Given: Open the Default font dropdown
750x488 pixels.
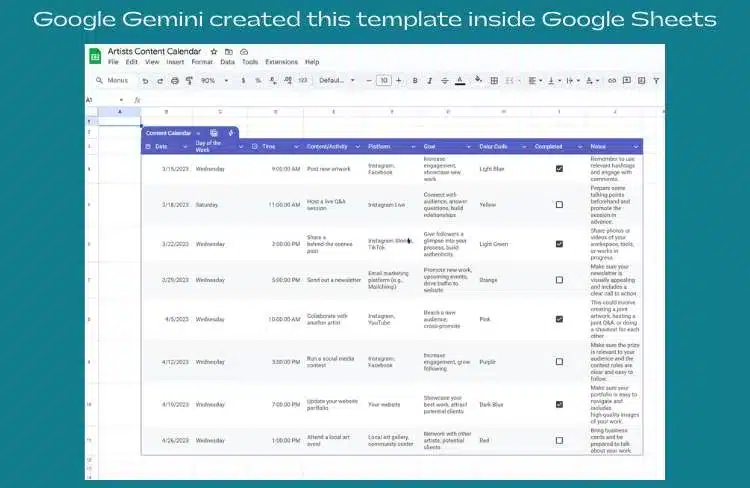Looking at the screenshot, I should 337,81.
